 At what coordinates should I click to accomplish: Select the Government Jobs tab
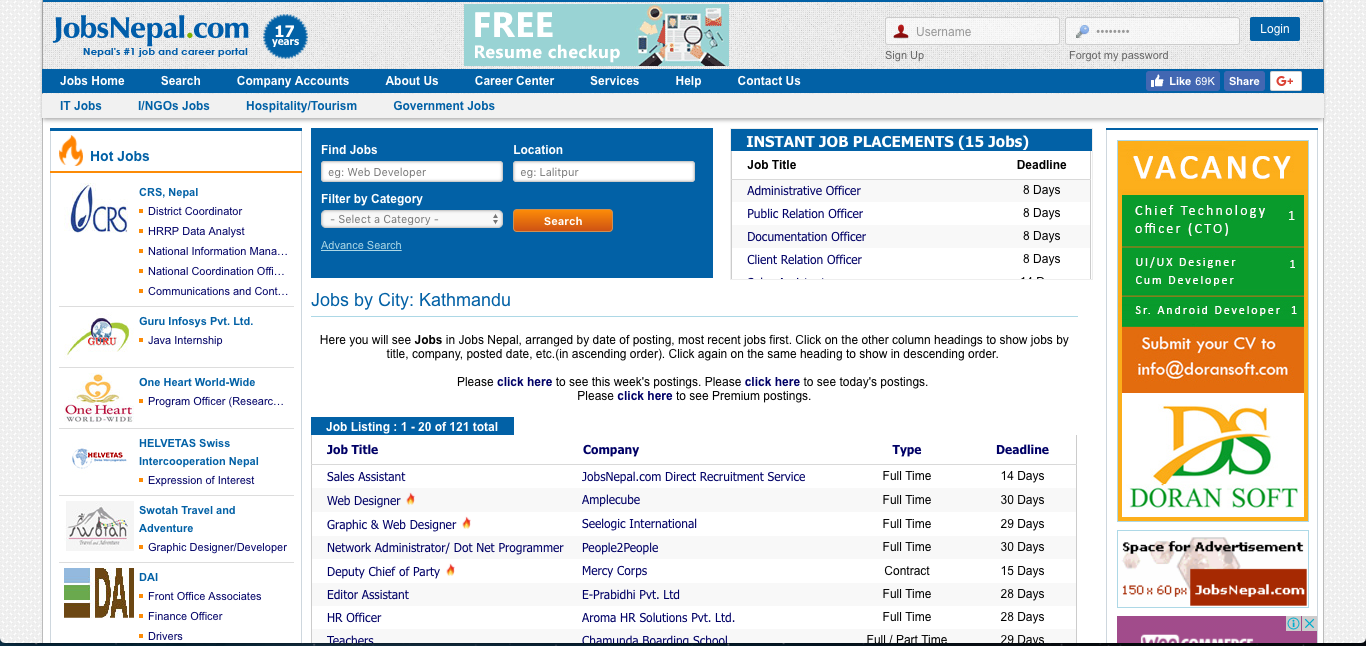[444, 106]
